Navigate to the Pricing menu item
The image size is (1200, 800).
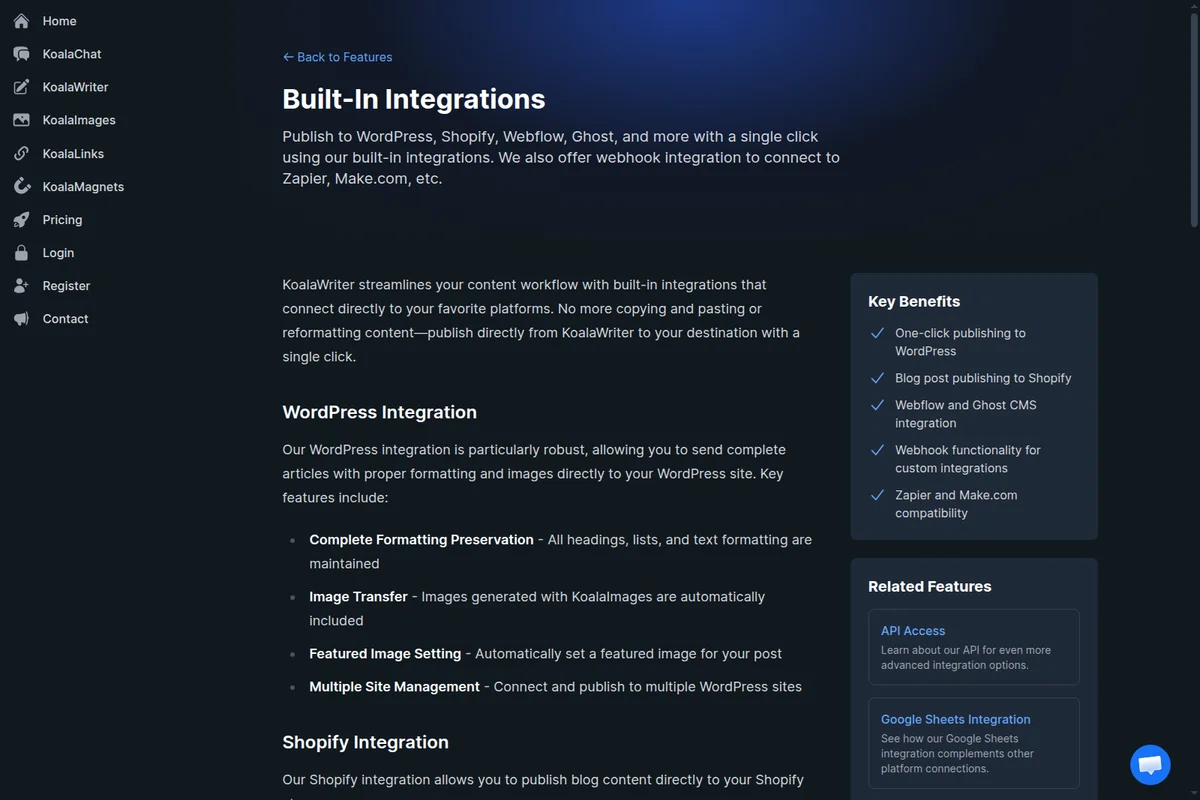coord(62,220)
